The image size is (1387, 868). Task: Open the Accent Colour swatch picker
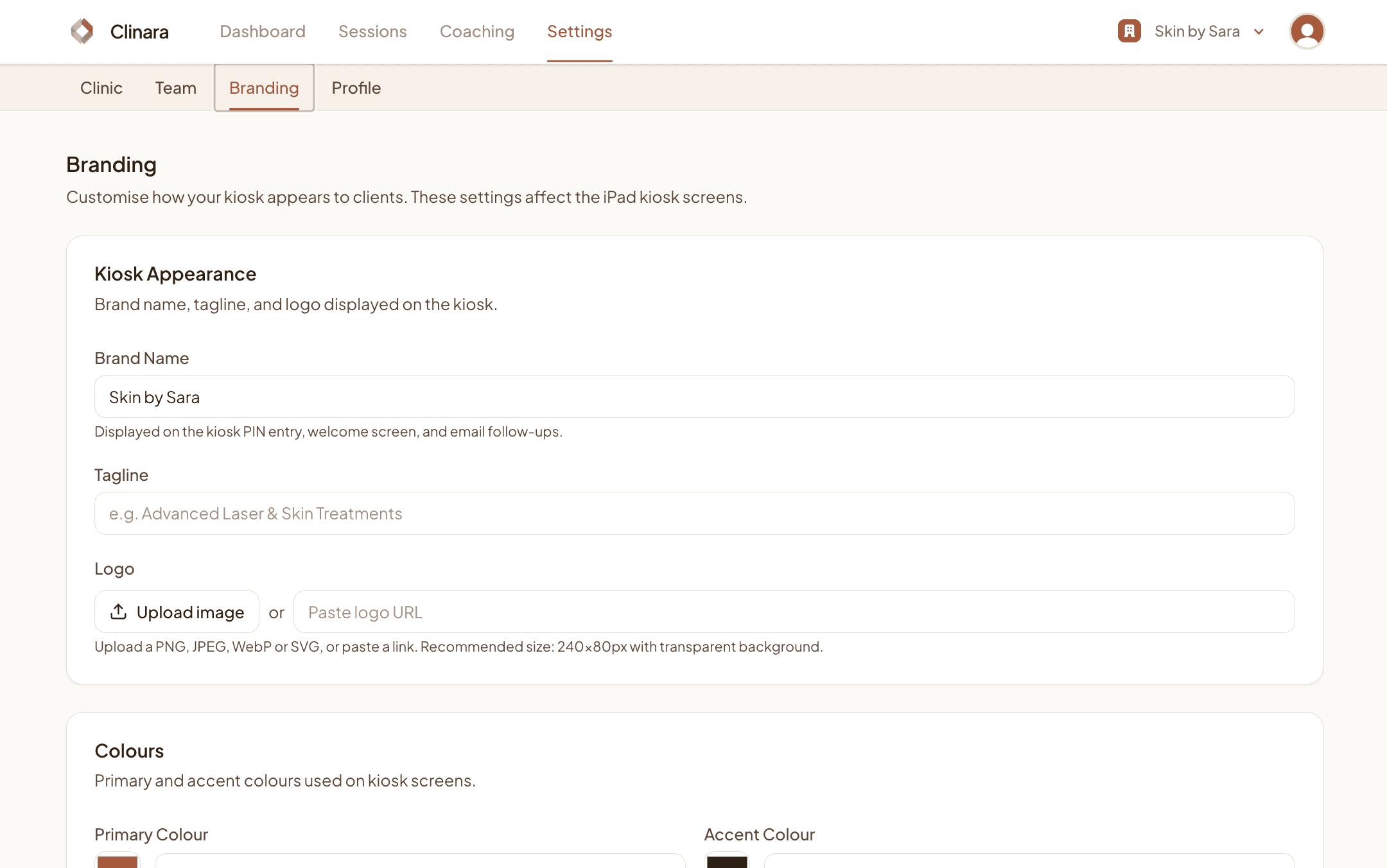[x=727, y=860]
